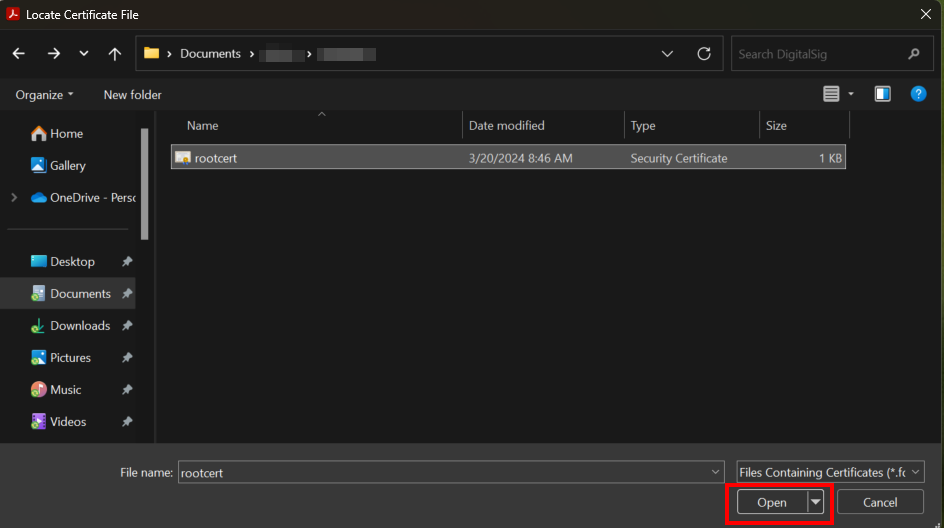Expand the Open button split arrow
944x528 pixels.
[815, 502]
